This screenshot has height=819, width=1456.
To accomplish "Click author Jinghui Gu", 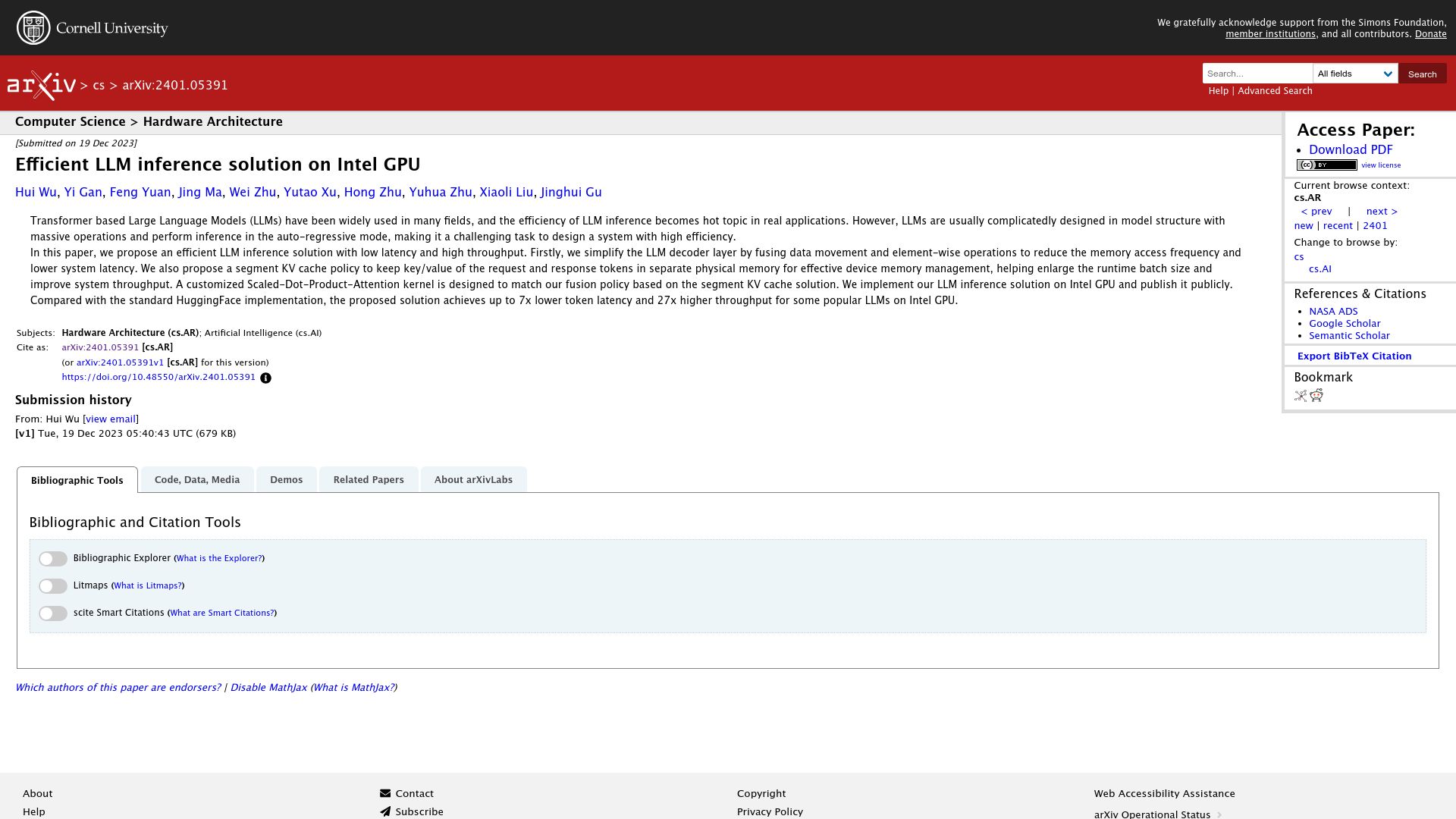I will [x=571, y=193].
